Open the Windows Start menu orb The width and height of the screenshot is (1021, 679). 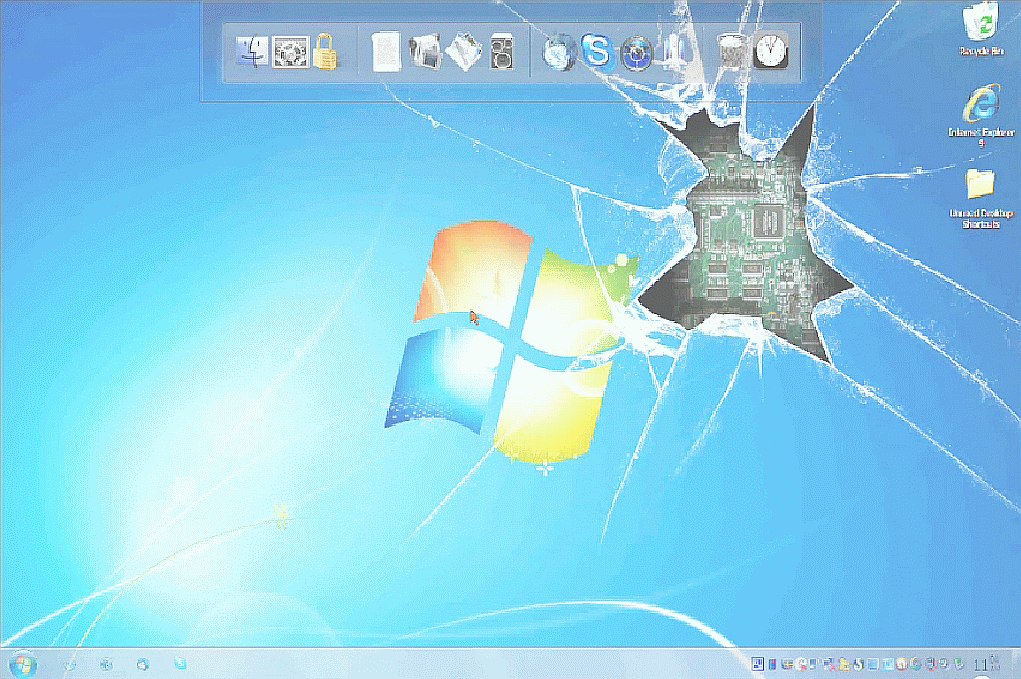pos(22,664)
